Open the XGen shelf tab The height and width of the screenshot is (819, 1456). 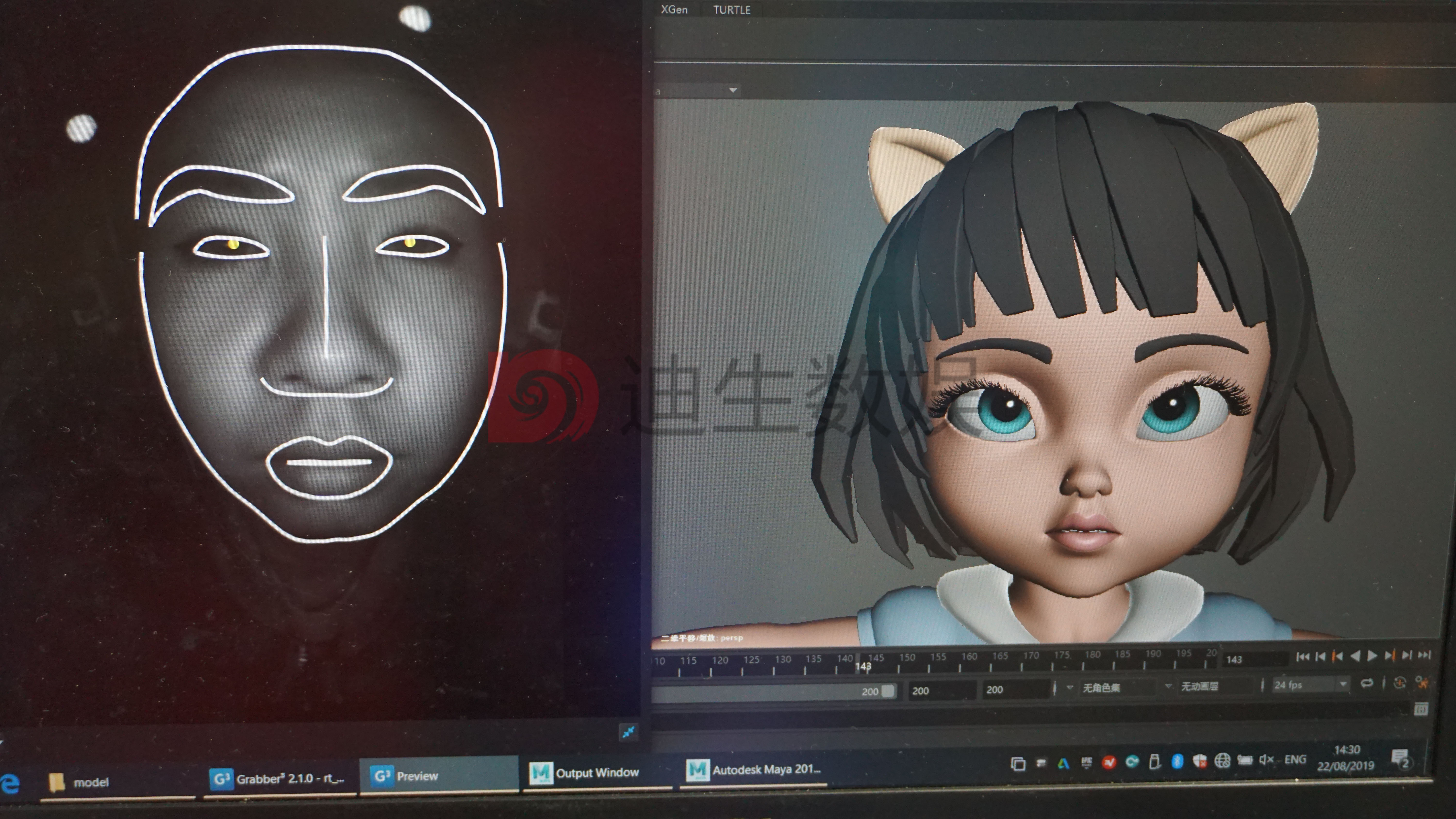pyautogui.click(x=674, y=10)
